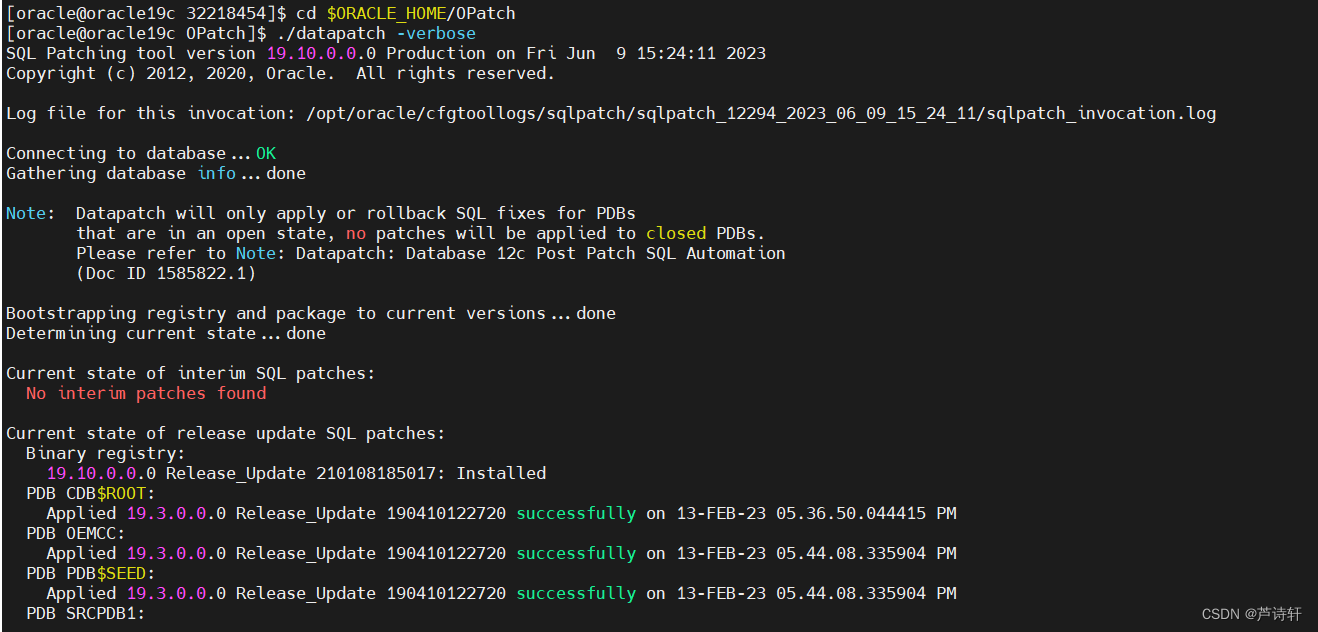
Task: Click the word closed in the Note text
Action: point(675,232)
